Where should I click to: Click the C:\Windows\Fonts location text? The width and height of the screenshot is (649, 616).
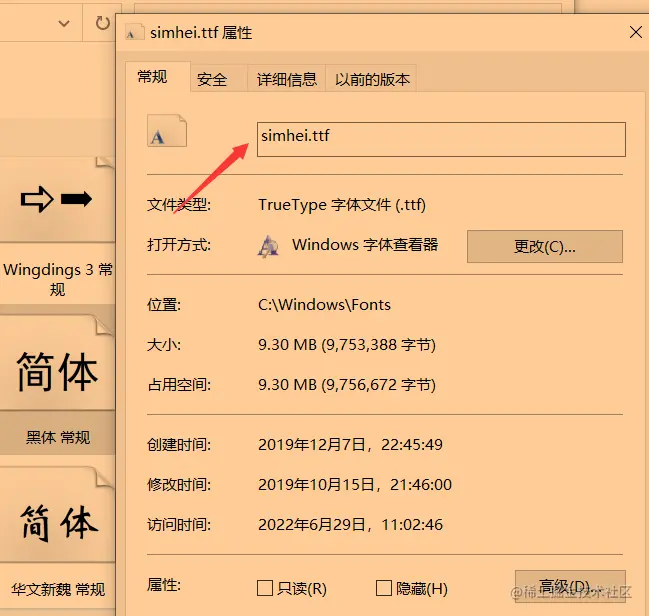324,305
